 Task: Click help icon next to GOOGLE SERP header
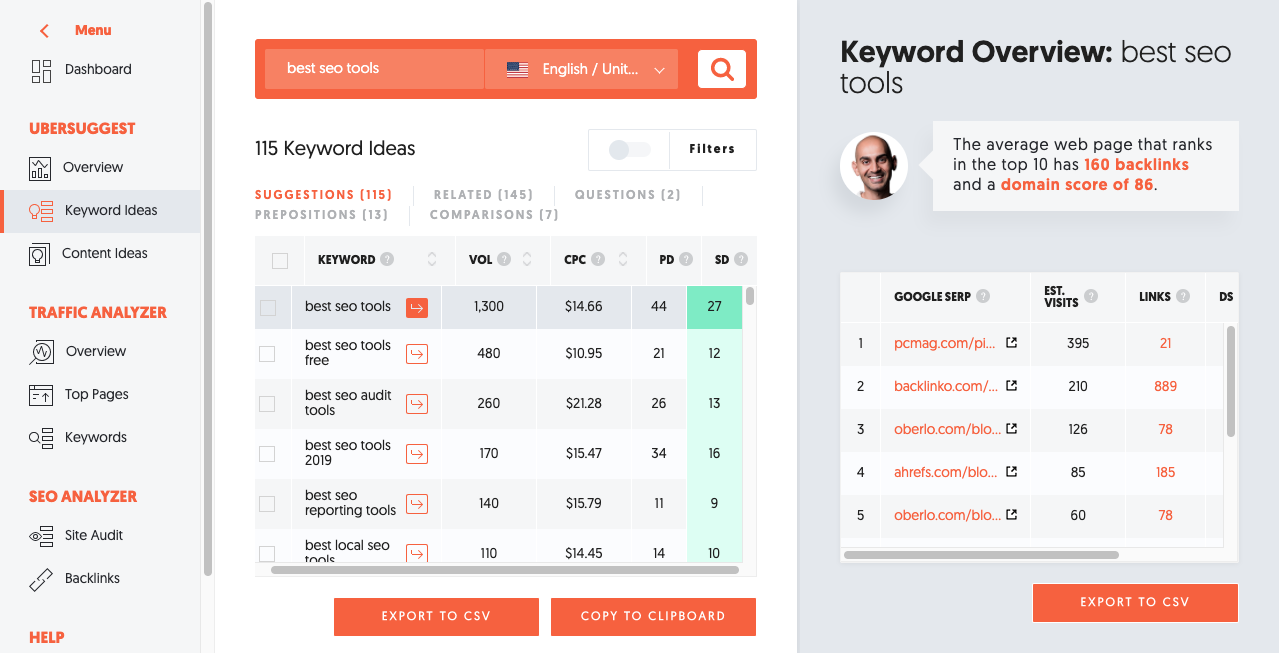point(983,296)
